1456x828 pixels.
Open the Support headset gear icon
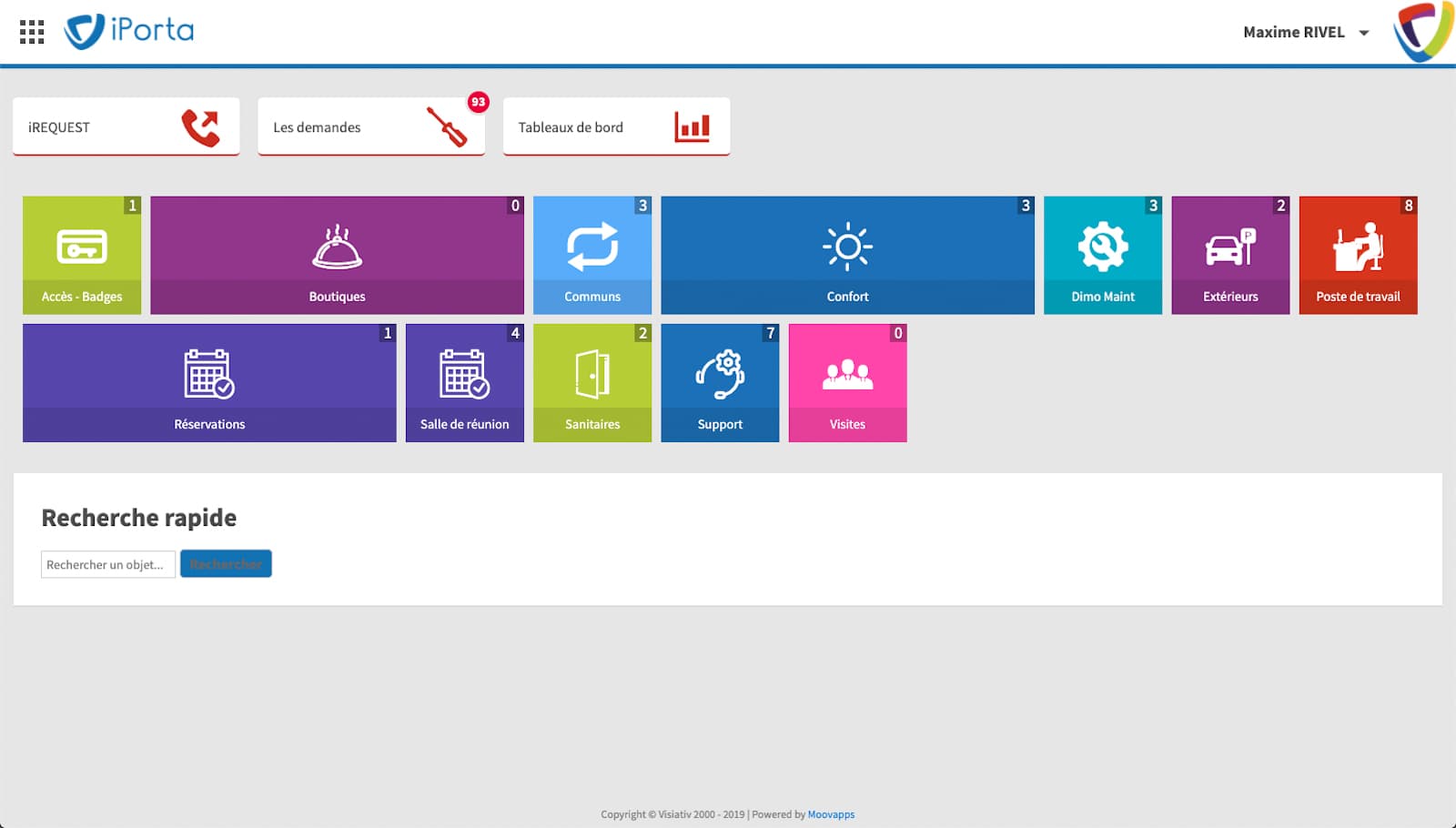[720, 374]
